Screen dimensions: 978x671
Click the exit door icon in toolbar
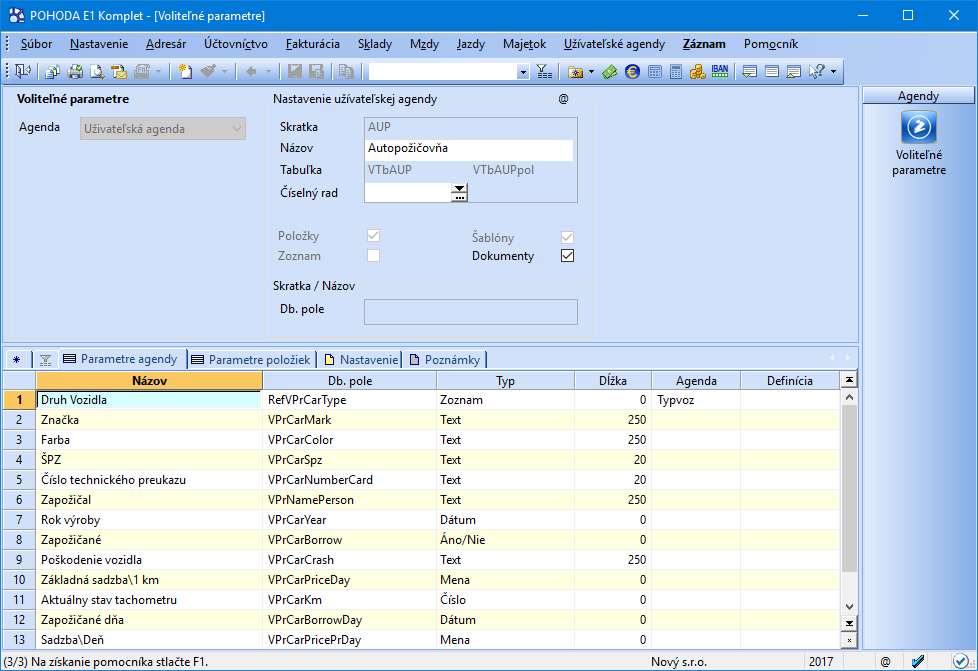22,72
